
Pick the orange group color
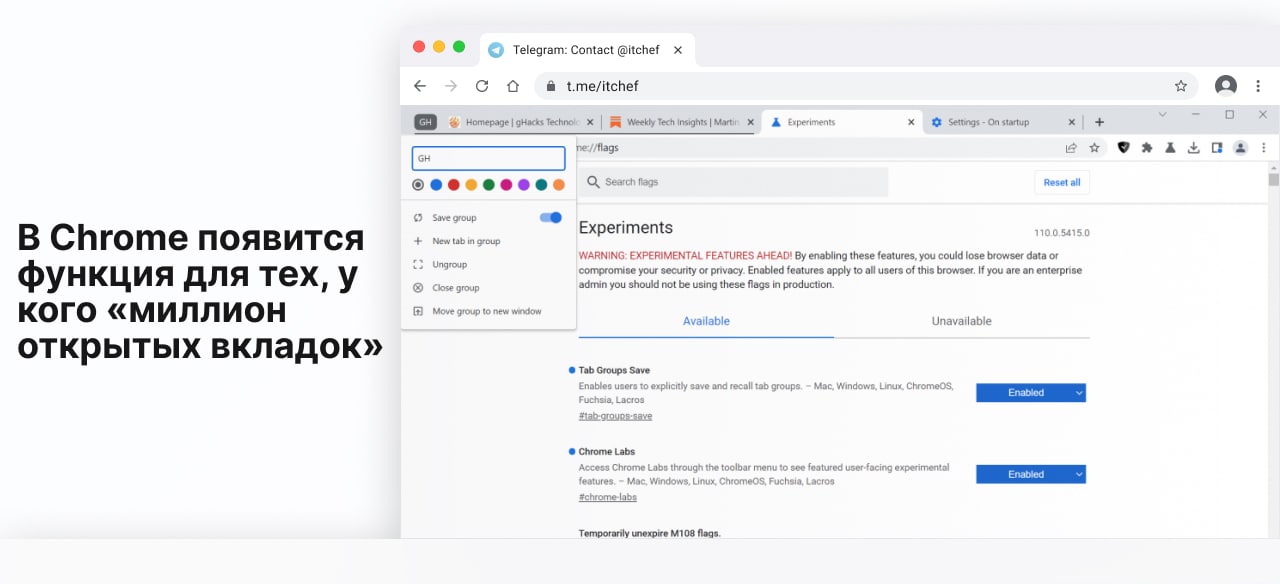point(558,184)
